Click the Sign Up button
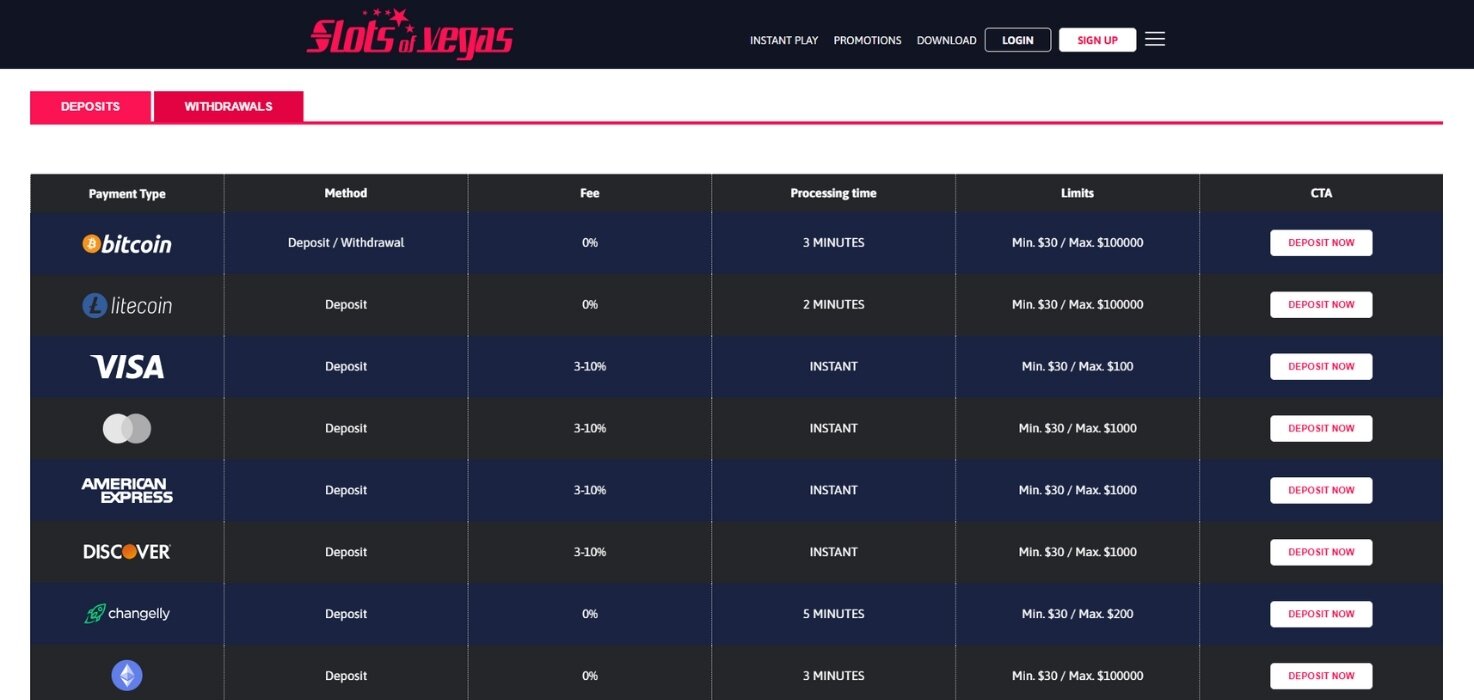The height and width of the screenshot is (700, 1474). tap(1097, 40)
